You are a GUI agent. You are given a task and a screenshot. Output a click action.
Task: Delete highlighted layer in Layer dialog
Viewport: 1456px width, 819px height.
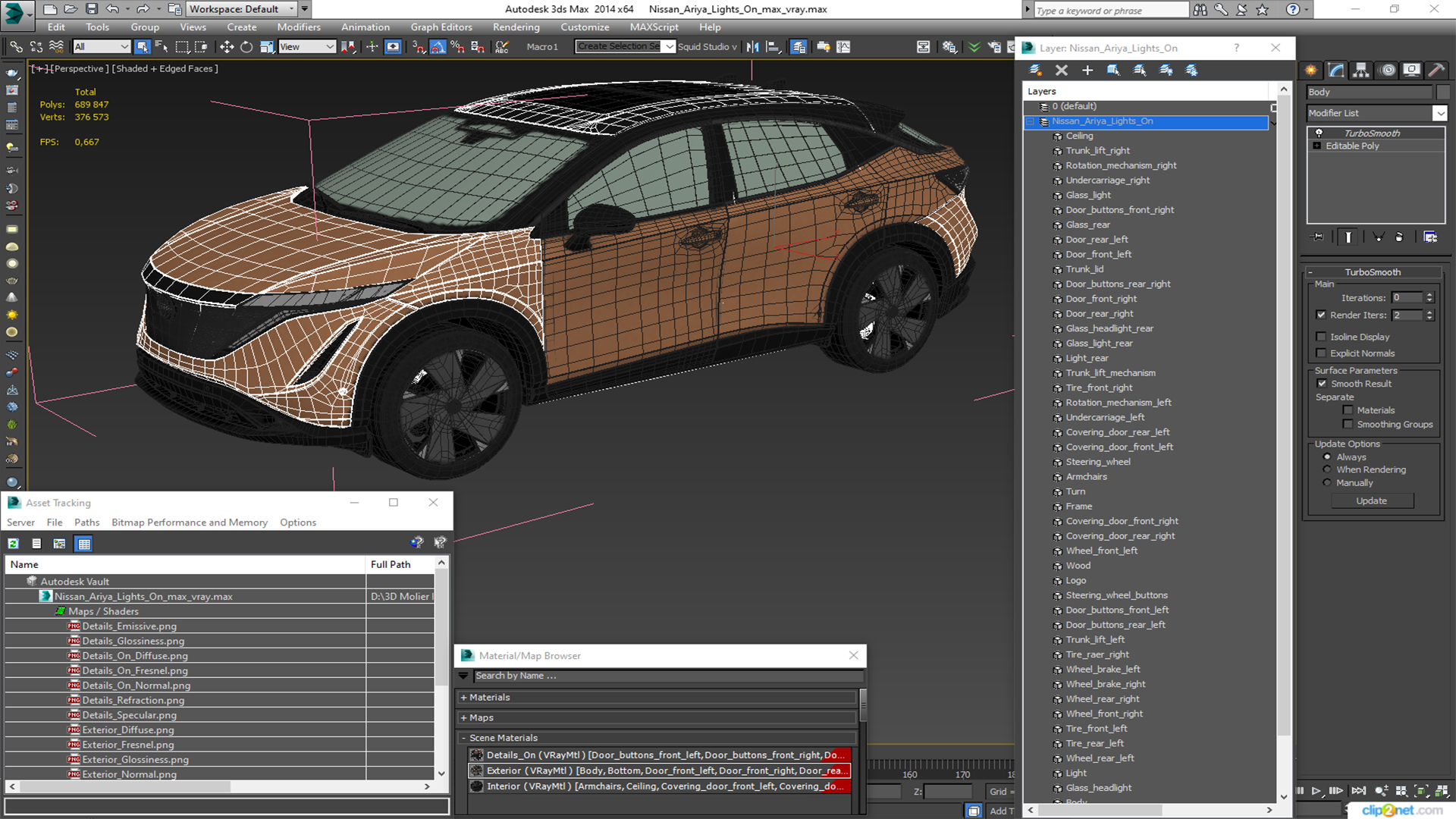pos(1062,70)
